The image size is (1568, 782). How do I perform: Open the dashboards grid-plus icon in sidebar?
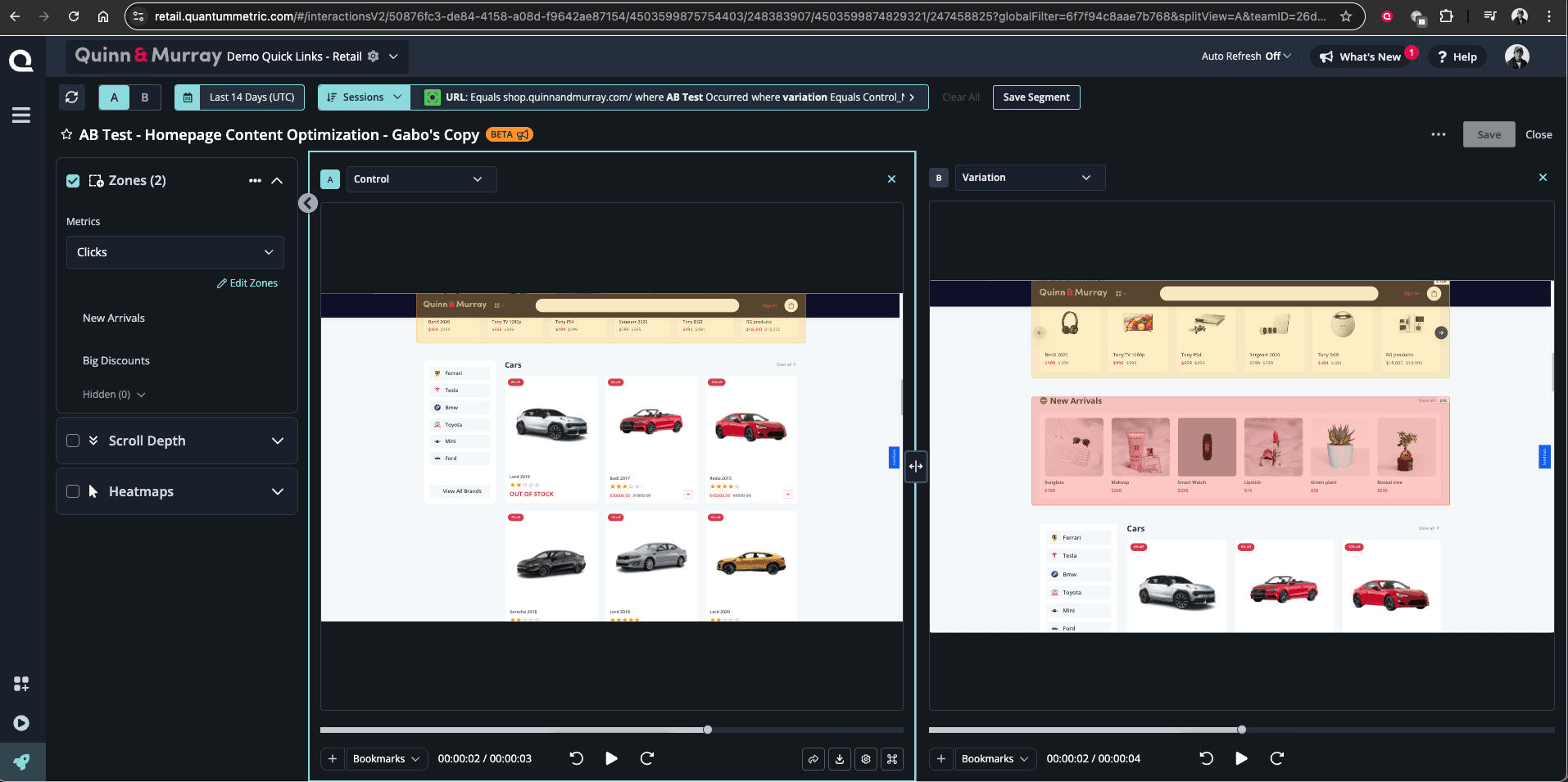click(x=21, y=684)
